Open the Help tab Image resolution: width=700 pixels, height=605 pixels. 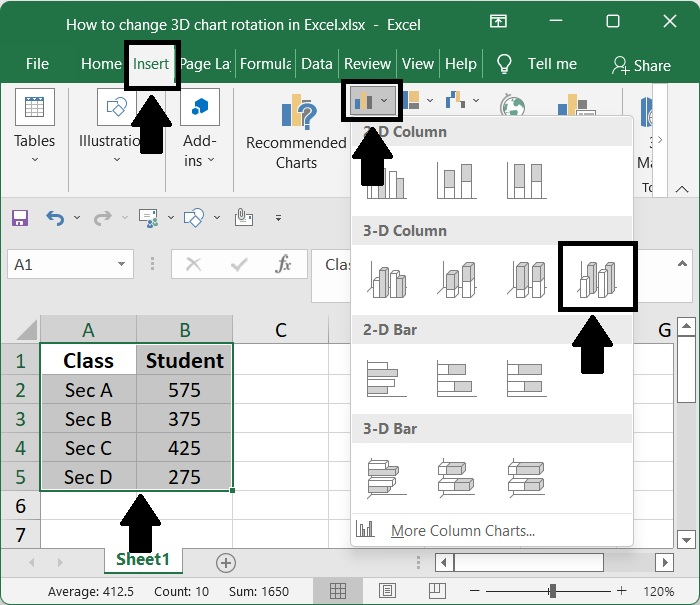point(461,64)
